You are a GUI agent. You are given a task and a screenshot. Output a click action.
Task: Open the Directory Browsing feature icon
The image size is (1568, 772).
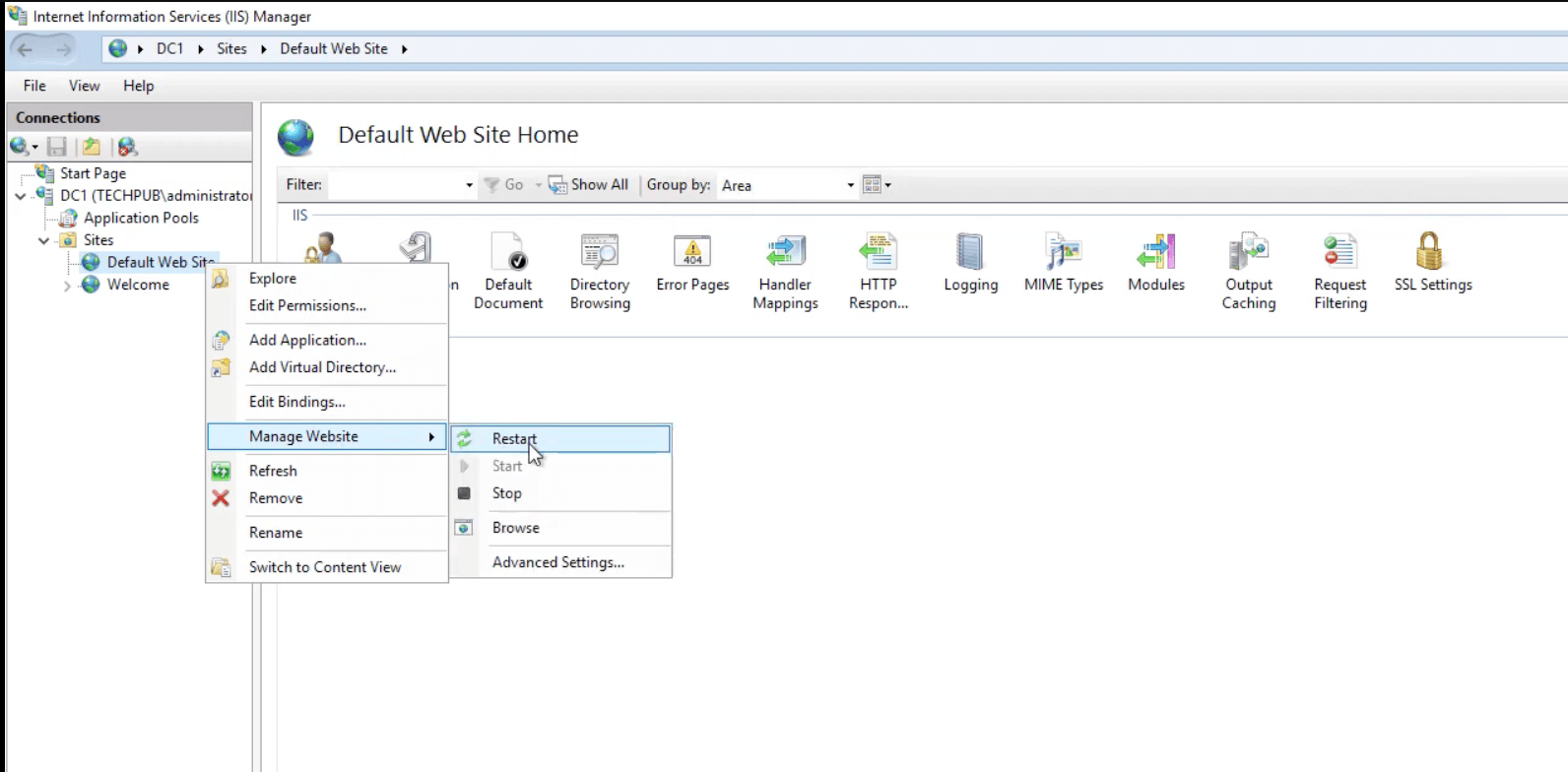coord(600,252)
